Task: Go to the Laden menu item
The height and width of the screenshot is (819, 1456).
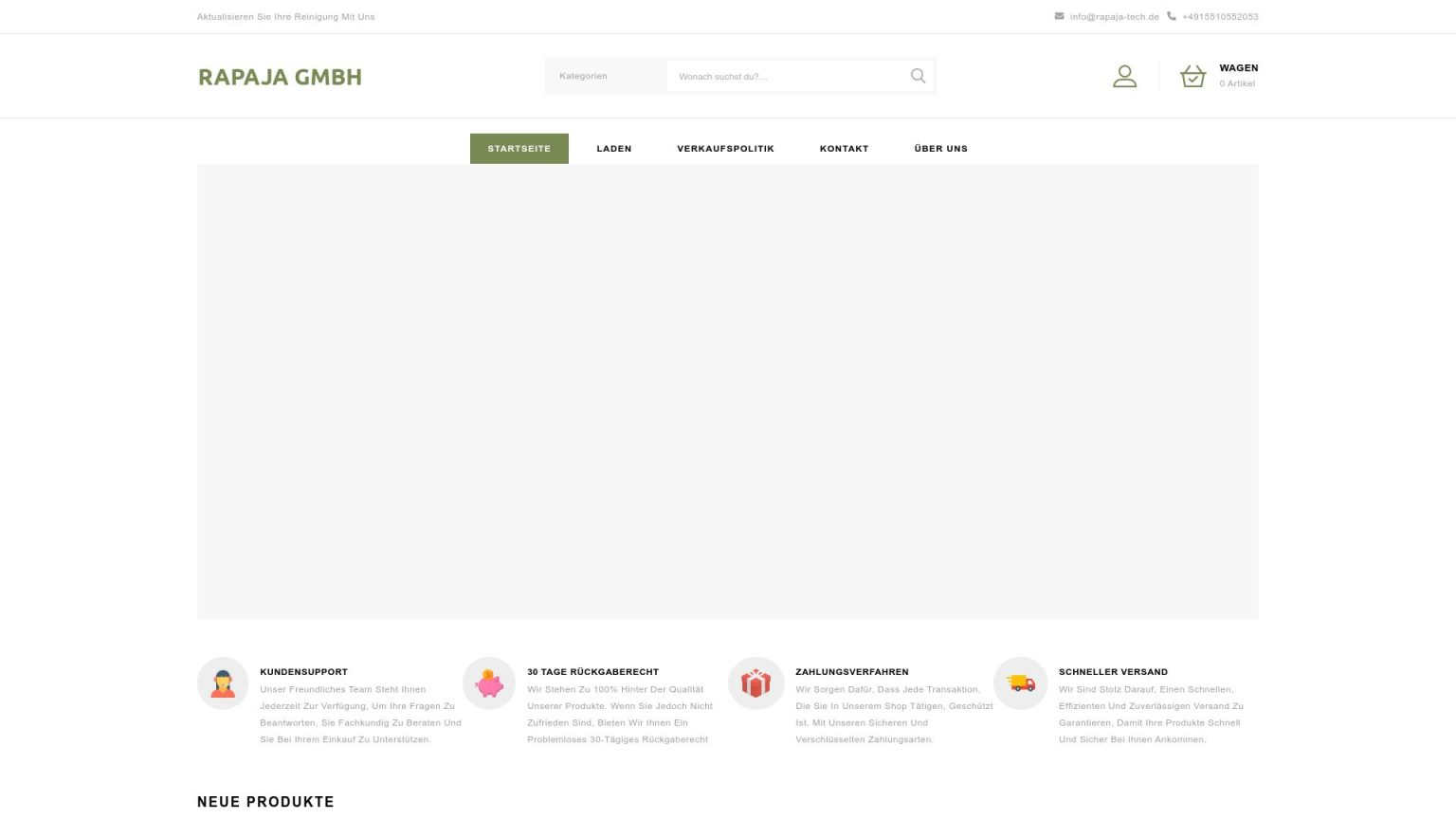Action: [x=613, y=149]
